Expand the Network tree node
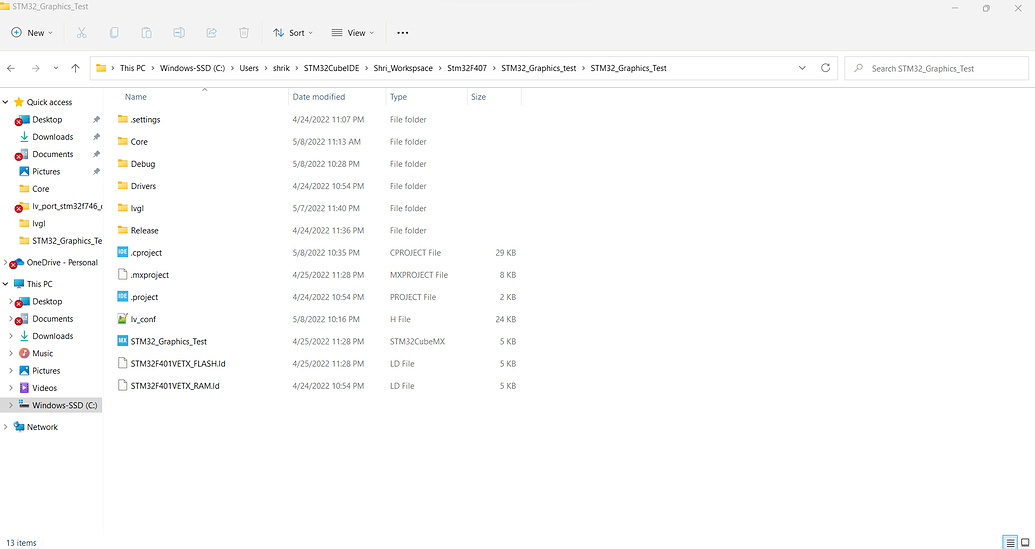This screenshot has width=1035, height=549. pyautogui.click(x=6, y=427)
